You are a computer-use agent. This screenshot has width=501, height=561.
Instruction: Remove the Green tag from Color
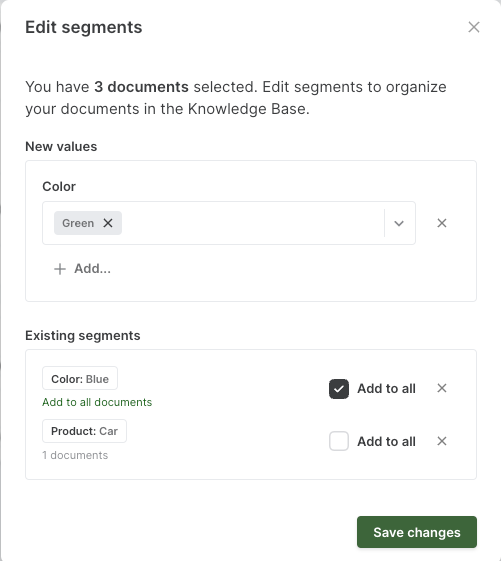click(108, 223)
